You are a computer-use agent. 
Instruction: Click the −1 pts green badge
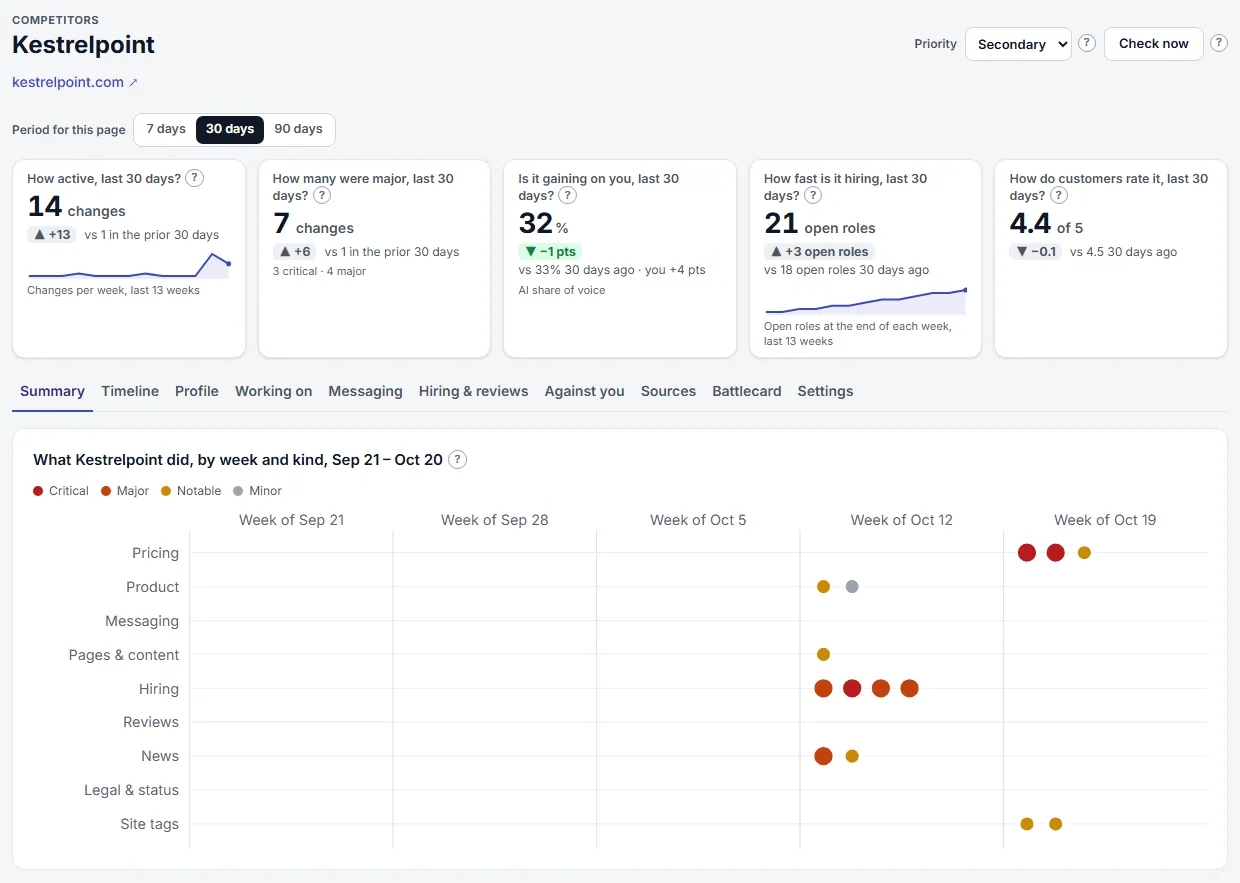tap(550, 252)
